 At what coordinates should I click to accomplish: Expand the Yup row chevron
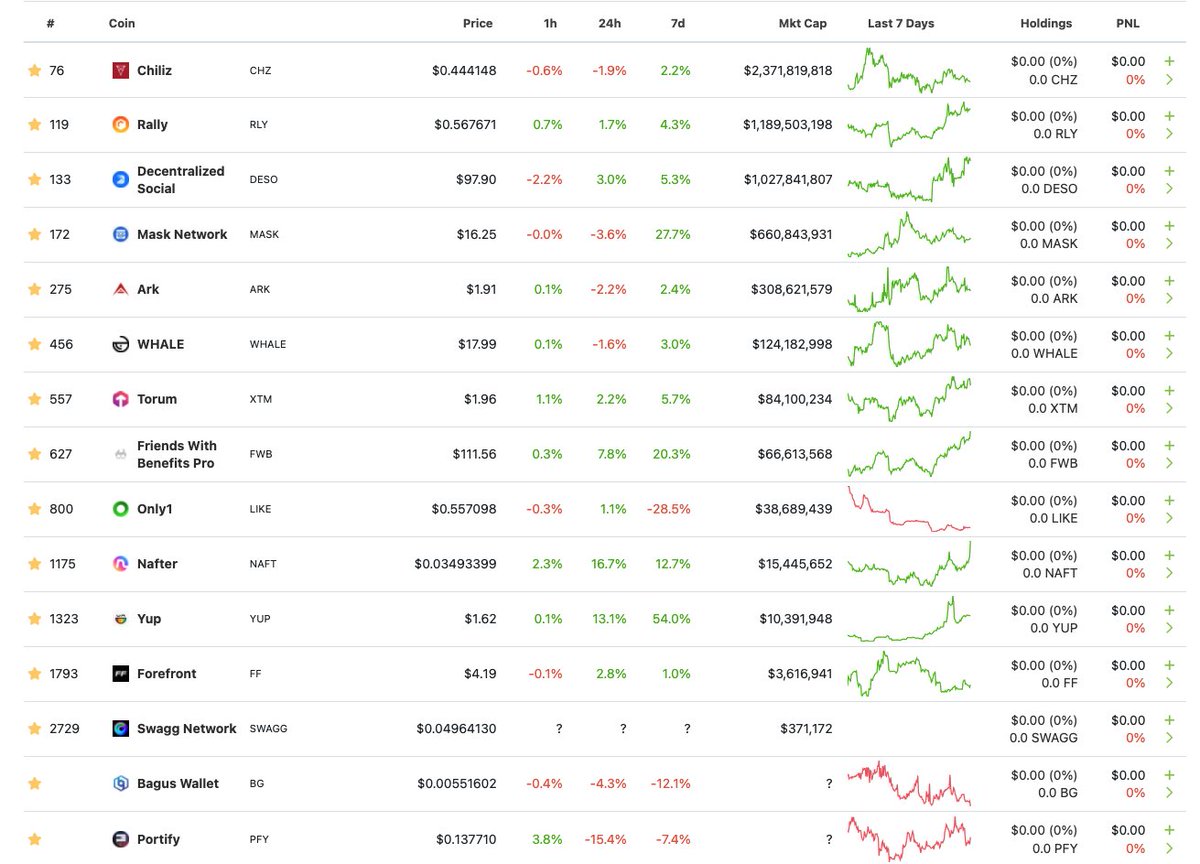click(1169, 629)
